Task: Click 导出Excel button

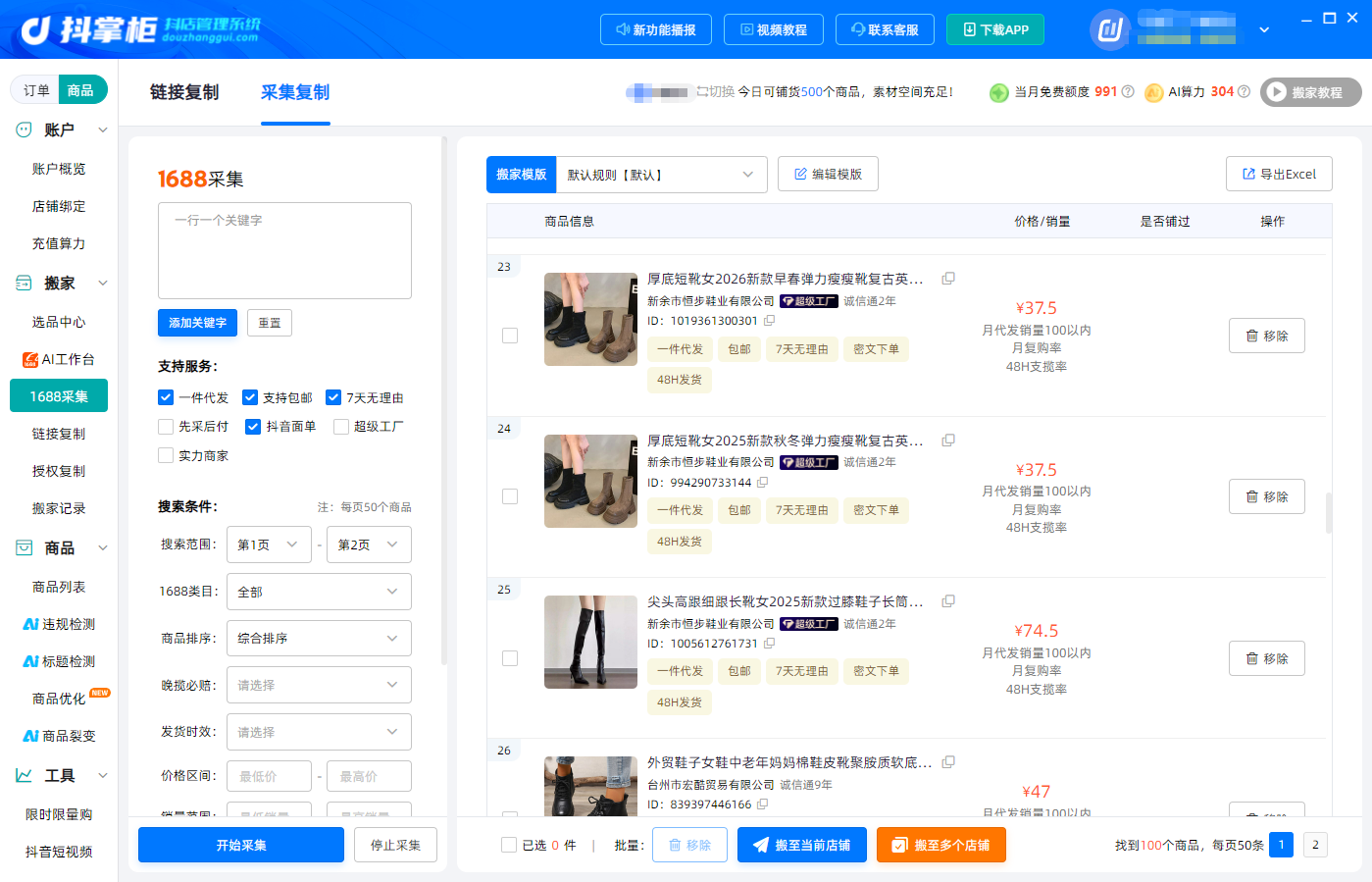Action: [x=1279, y=174]
